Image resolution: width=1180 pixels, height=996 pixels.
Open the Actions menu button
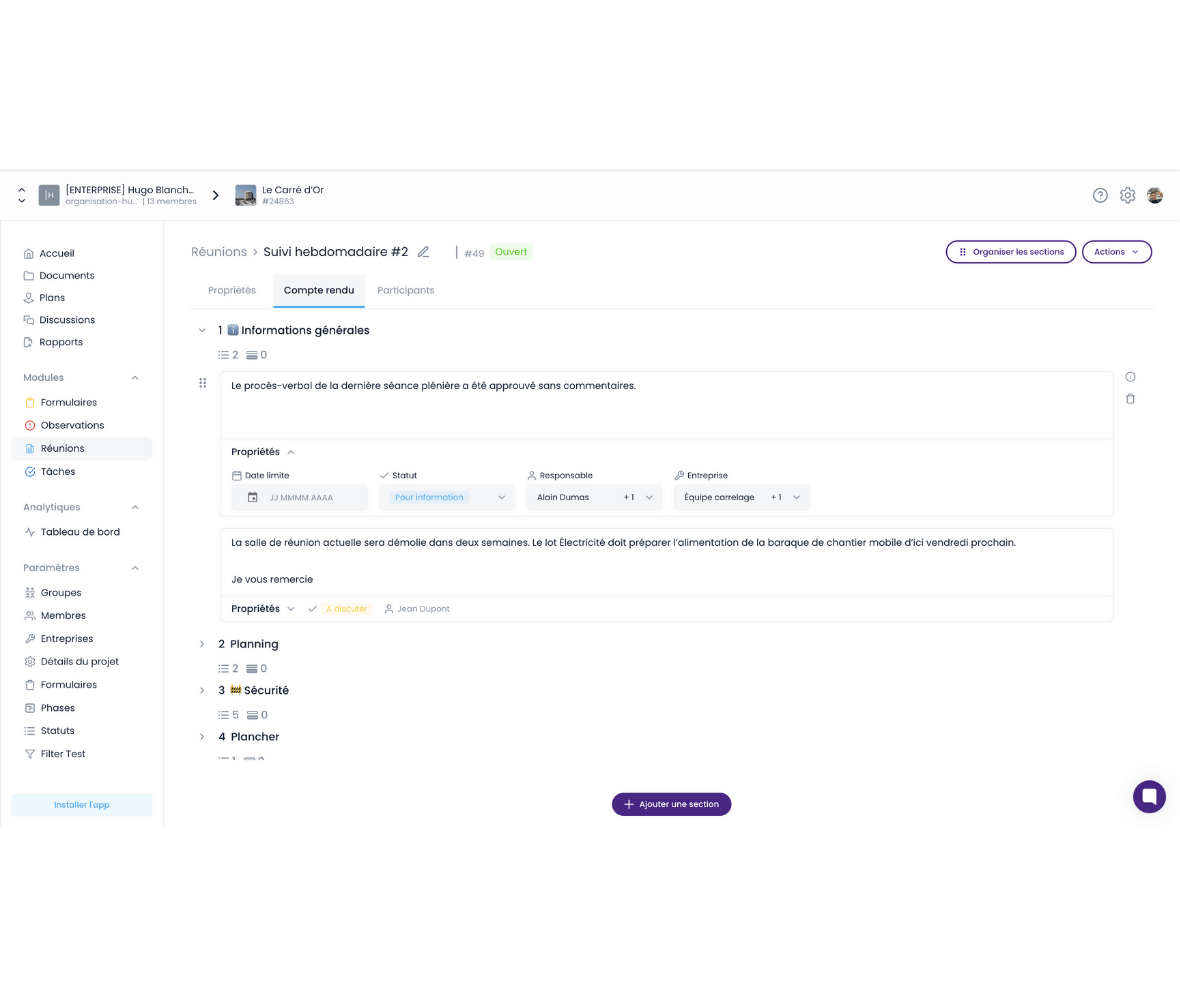point(1117,252)
